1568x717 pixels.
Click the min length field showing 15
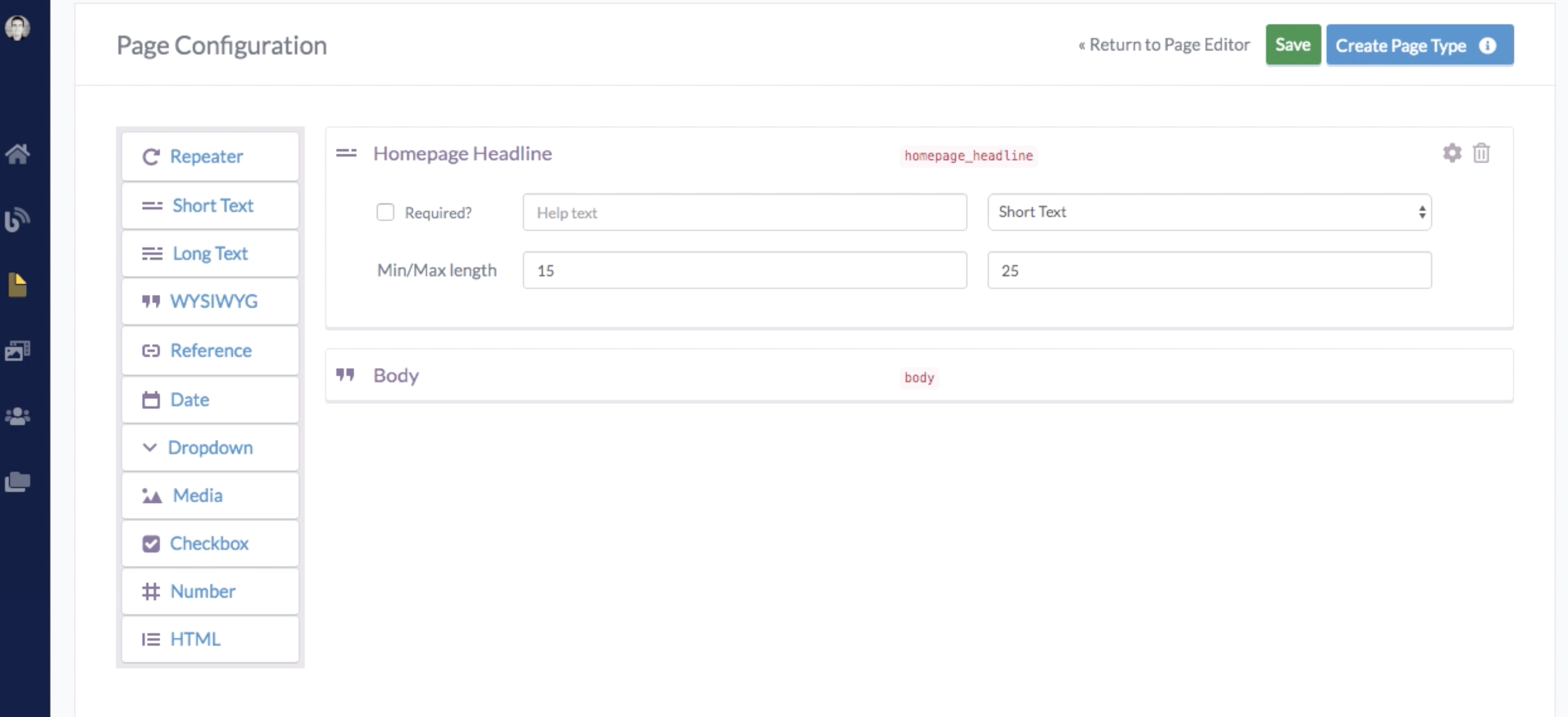(744, 270)
